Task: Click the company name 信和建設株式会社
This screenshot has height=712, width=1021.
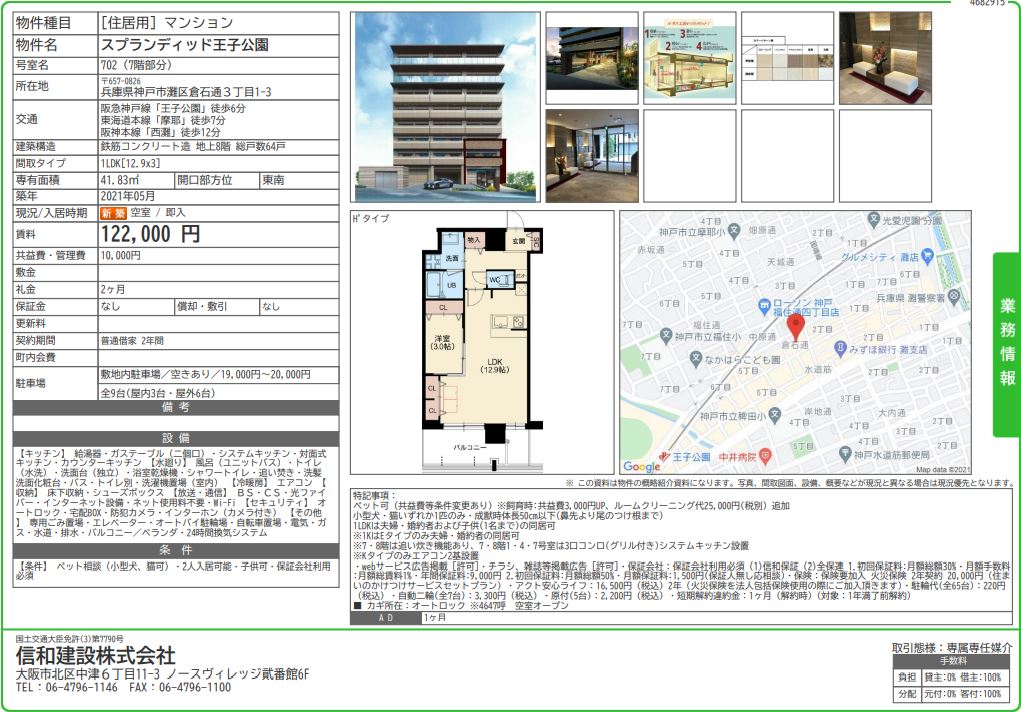Action: click(96, 655)
